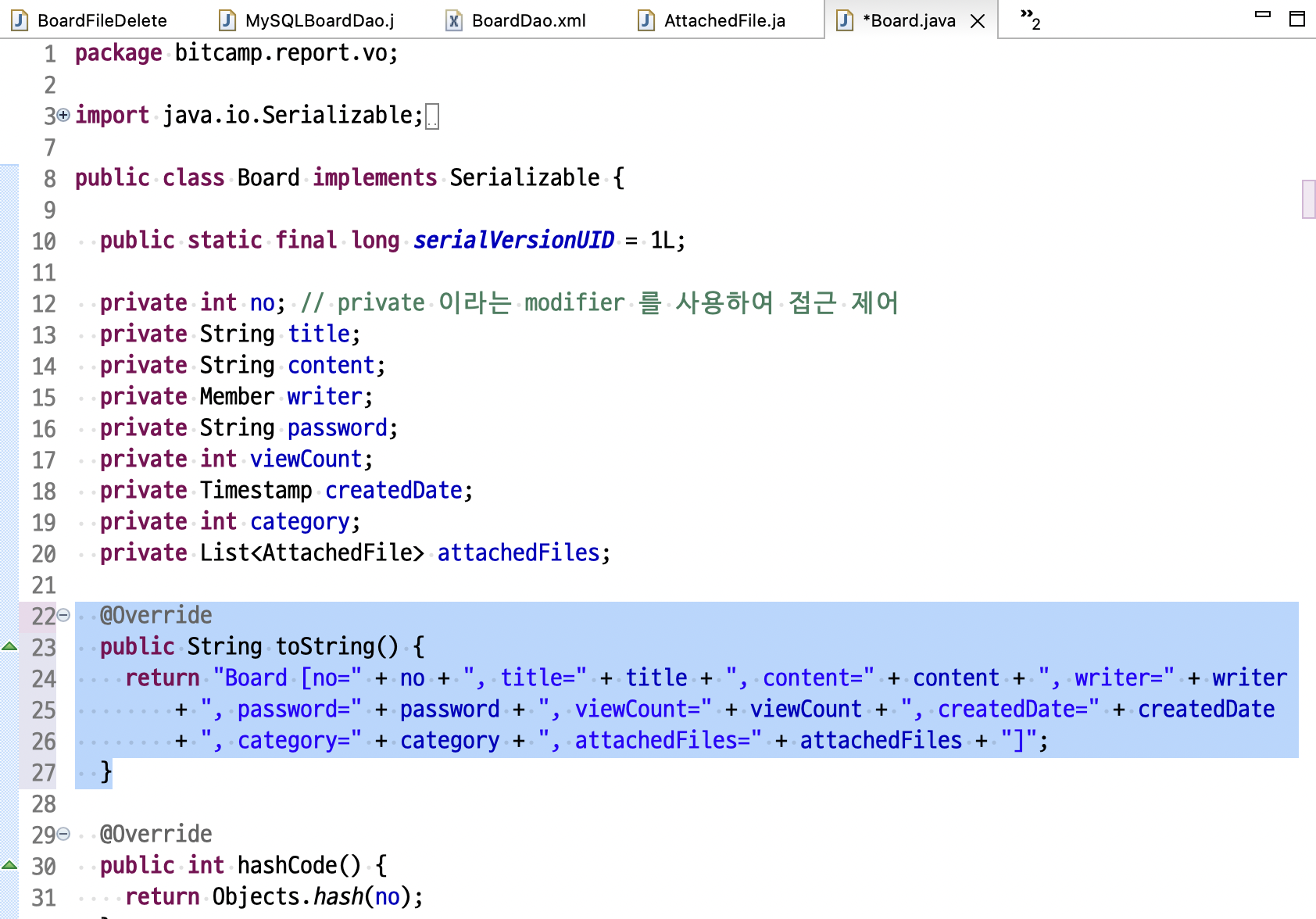The image size is (1316, 919).
Task: Click line number 10 in the gutter
Action: pyautogui.click(x=44, y=241)
